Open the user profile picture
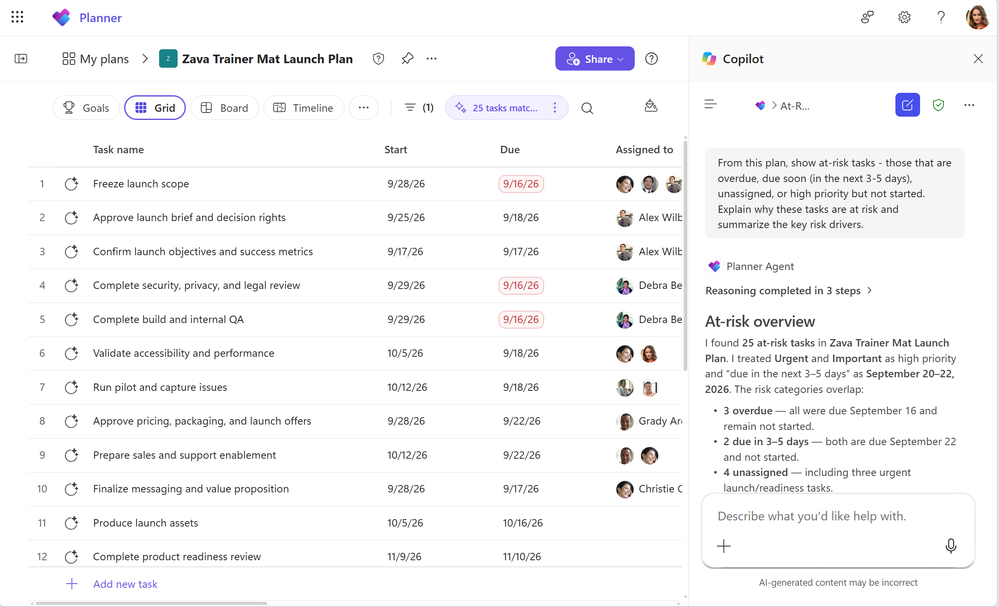The height and width of the screenshot is (607, 999). [977, 17]
